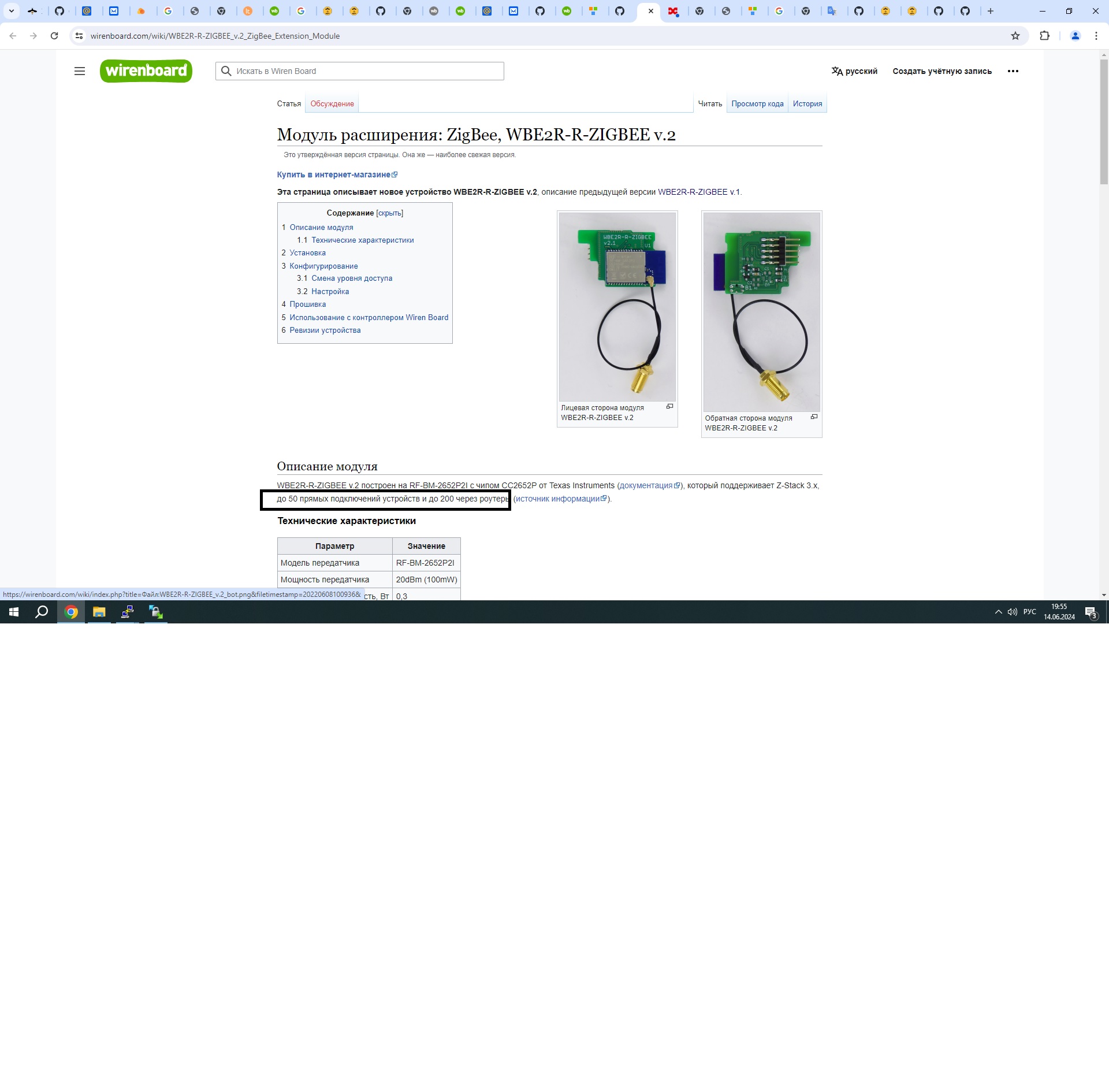This screenshot has height=1092, width=1109.
Task: Open the Просмотр кода tab
Action: coord(757,103)
